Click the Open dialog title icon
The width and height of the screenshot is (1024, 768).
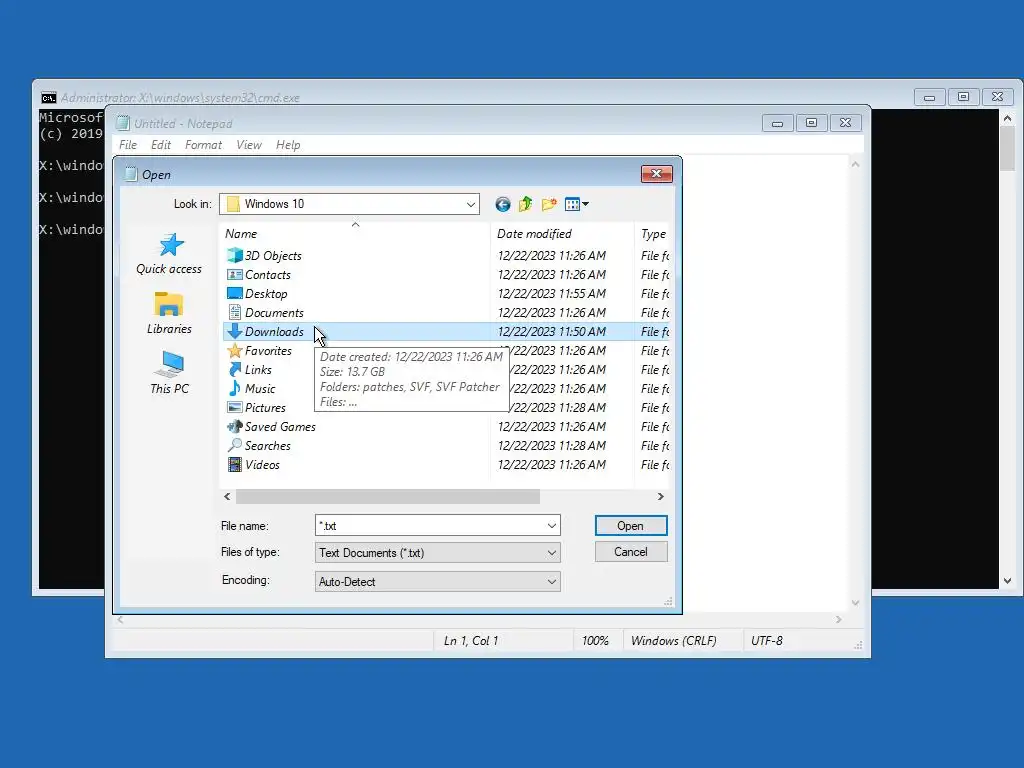tap(131, 174)
